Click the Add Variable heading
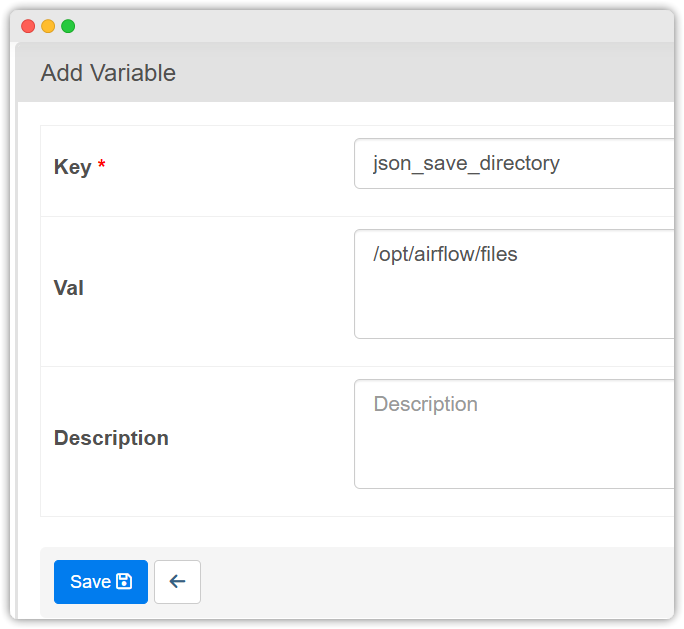This screenshot has height=629, width=684. click(108, 73)
